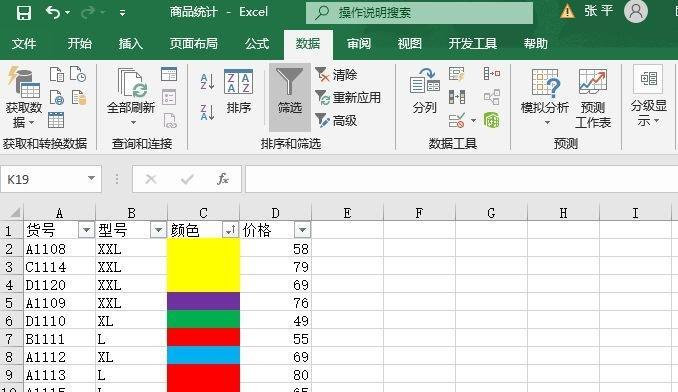Image resolution: width=678 pixels, height=392 pixels.
Task: Switch to the 插入 tab
Action: point(131,44)
